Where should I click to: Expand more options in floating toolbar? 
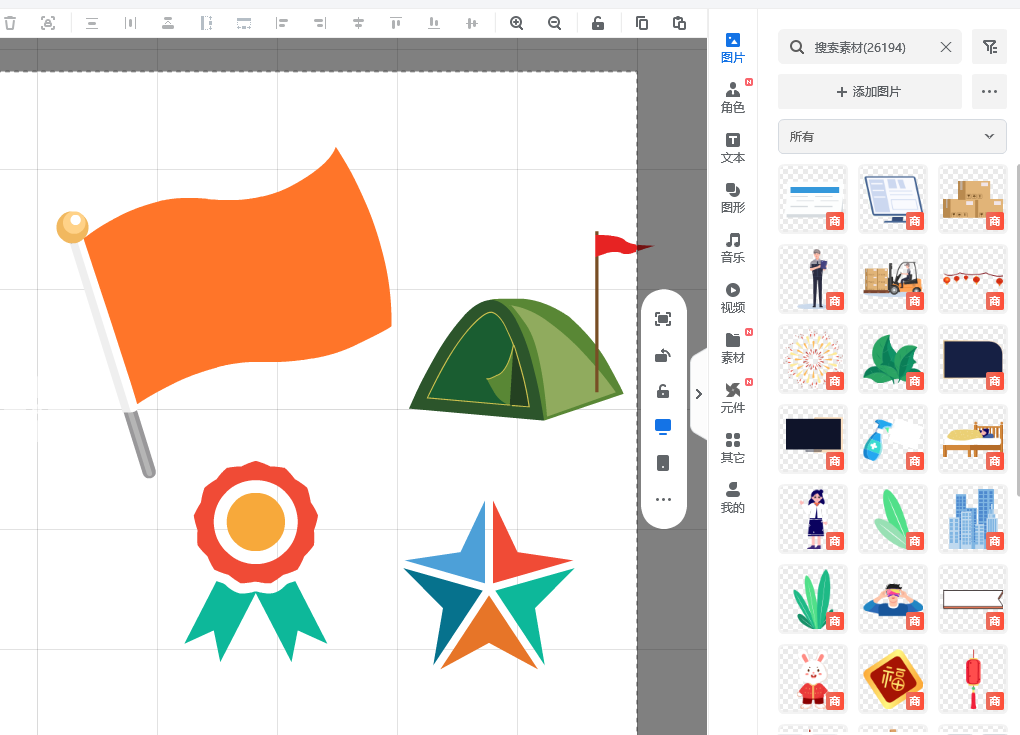(663, 499)
